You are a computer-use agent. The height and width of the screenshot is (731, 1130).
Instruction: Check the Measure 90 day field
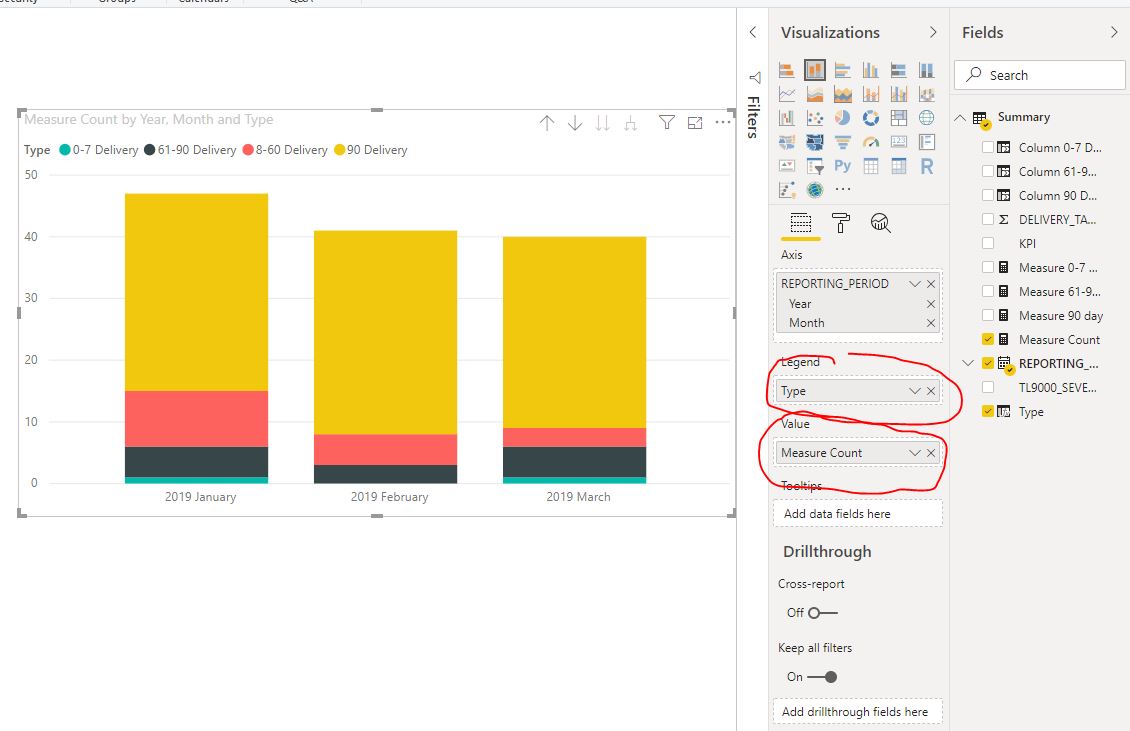[x=988, y=315]
